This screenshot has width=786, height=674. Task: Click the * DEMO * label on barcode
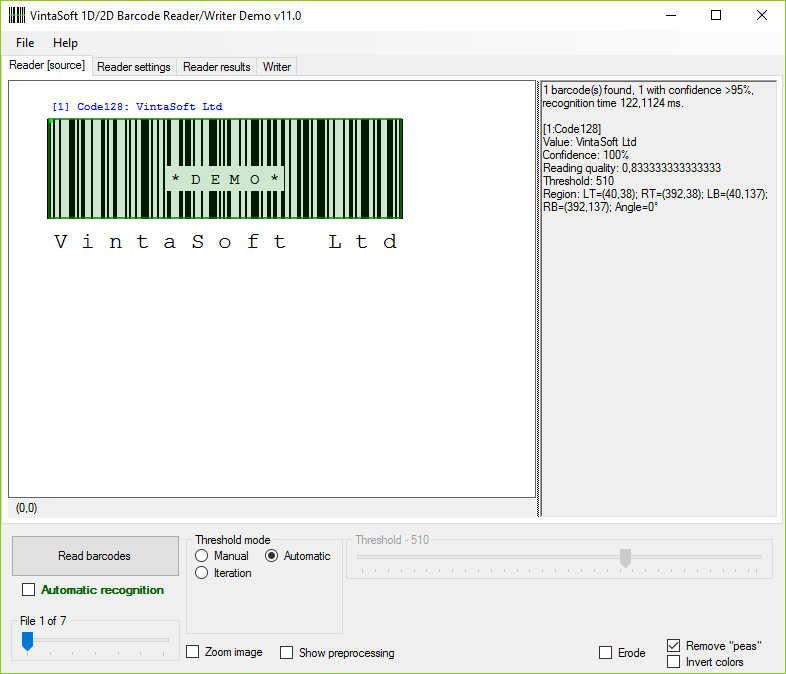click(225, 179)
